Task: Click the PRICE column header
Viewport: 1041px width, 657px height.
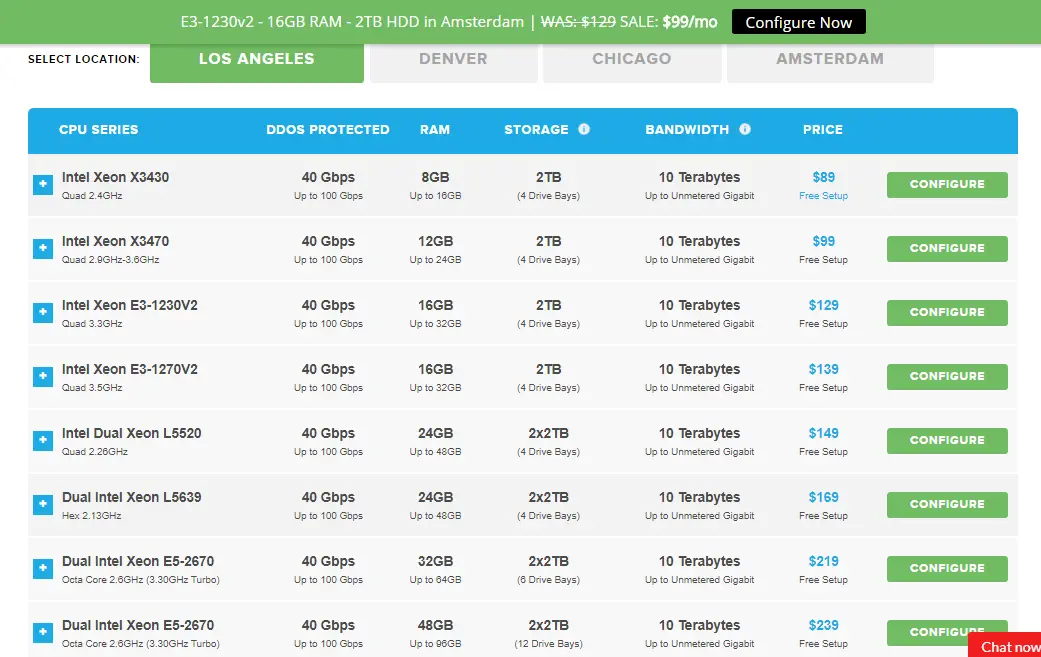Action: coord(823,130)
